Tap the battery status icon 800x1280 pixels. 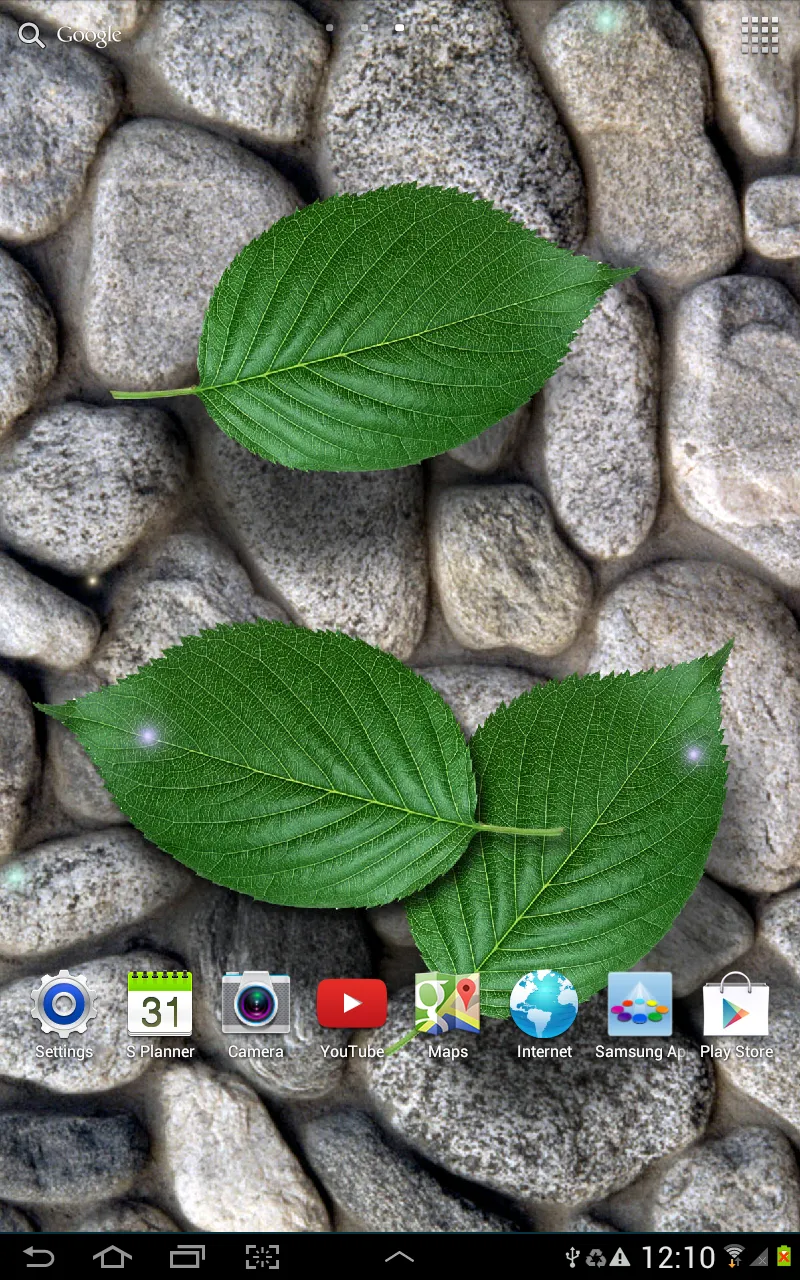click(785, 1257)
